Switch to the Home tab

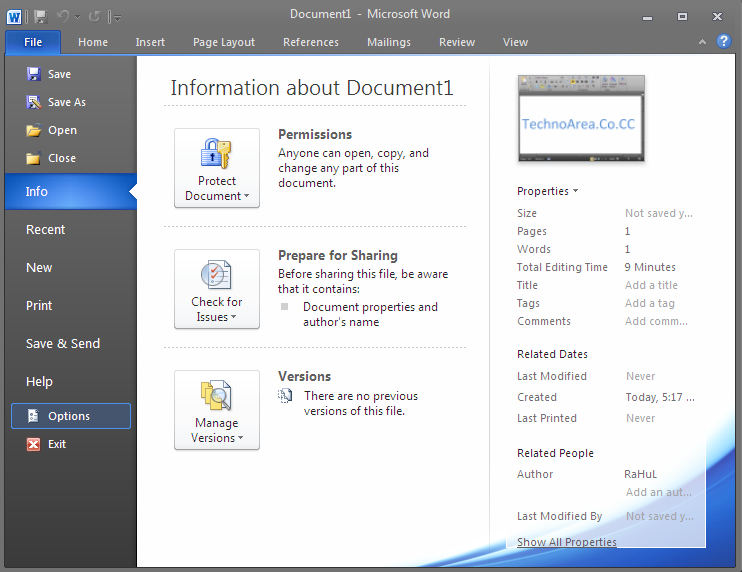tap(93, 42)
